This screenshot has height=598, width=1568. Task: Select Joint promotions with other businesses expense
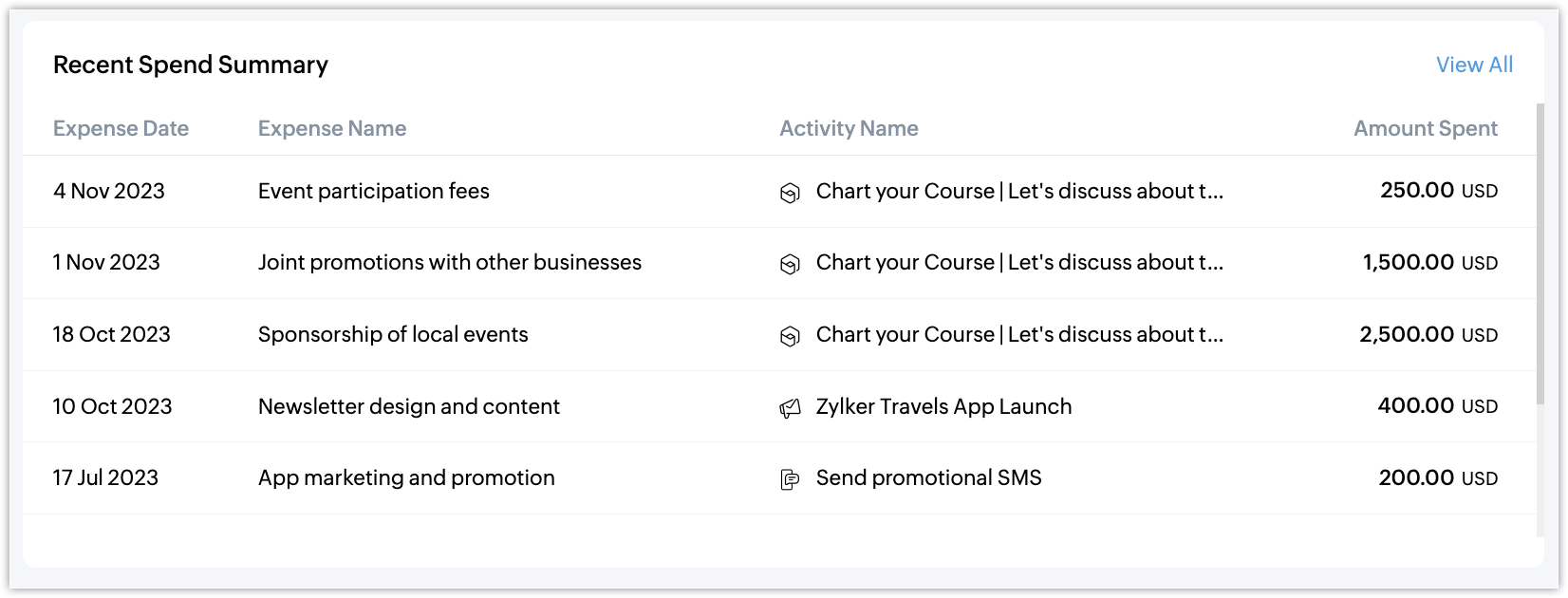(x=450, y=262)
